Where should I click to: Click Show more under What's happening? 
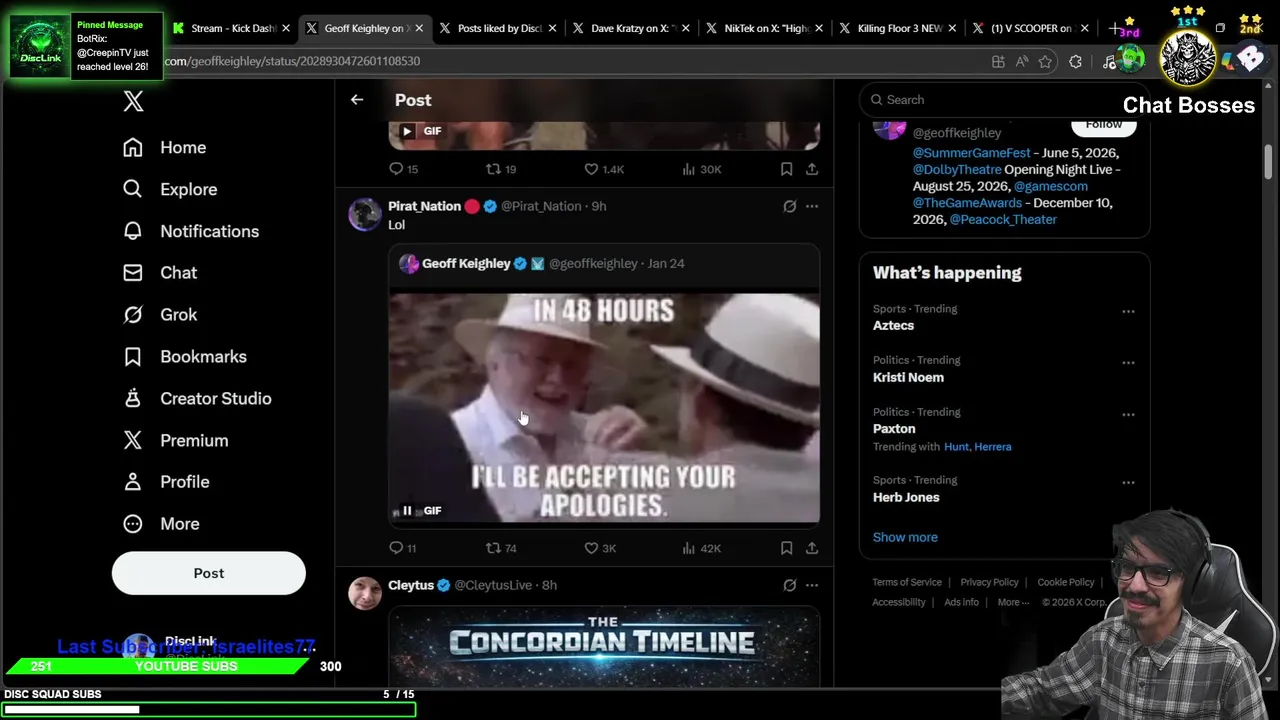tap(905, 537)
